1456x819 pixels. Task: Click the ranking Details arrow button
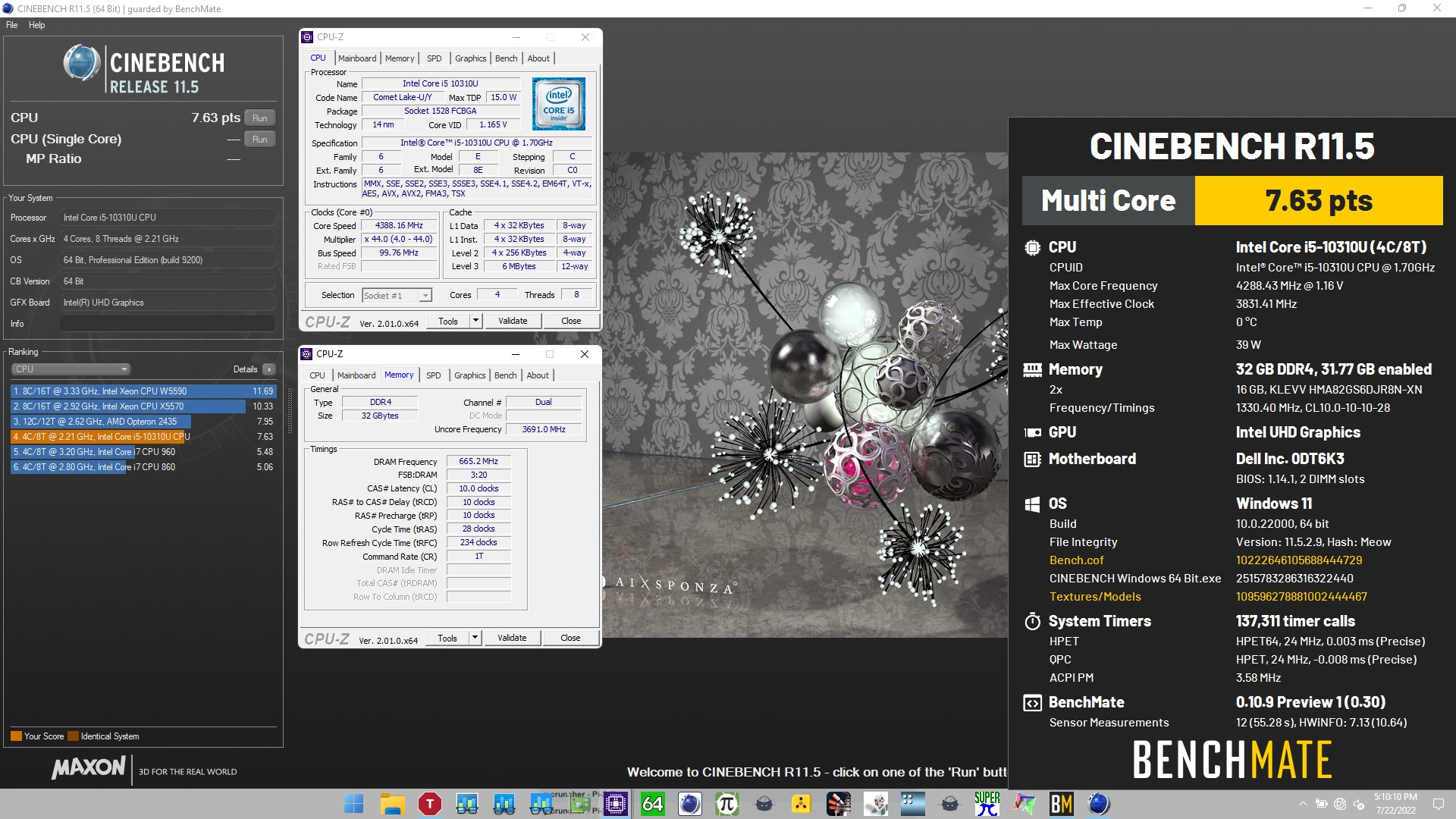tap(268, 369)
